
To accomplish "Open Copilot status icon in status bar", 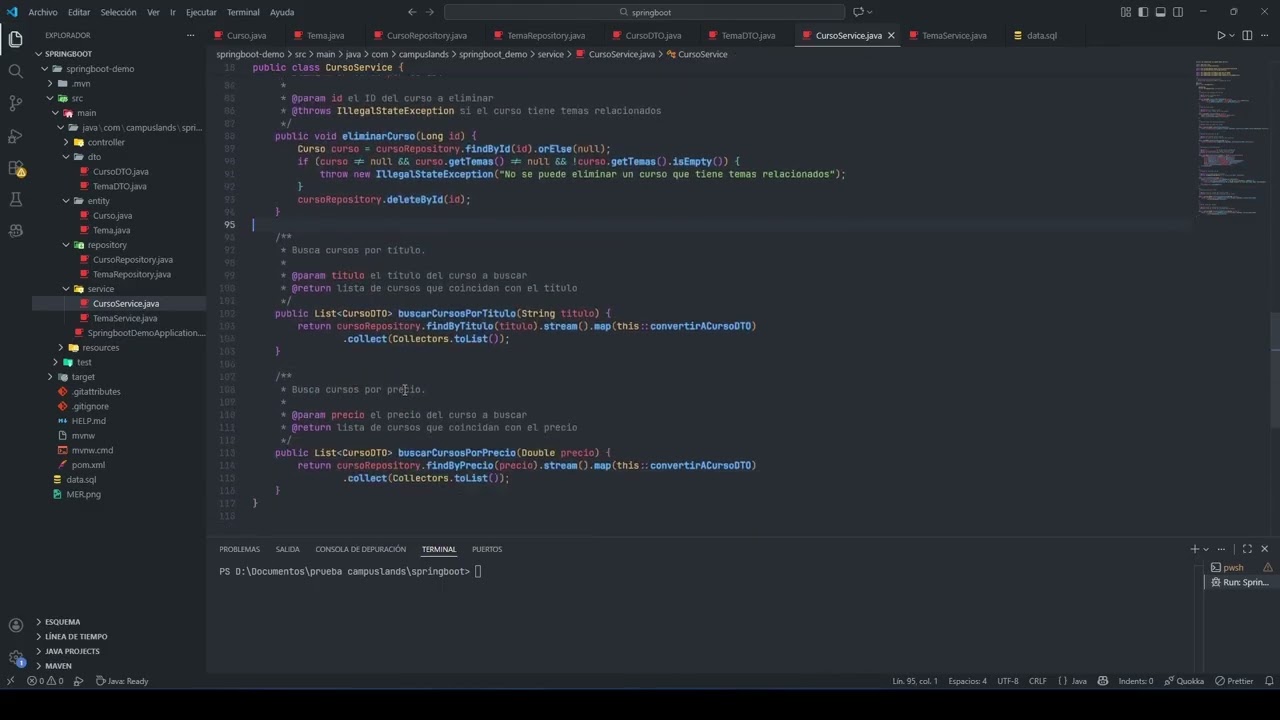I will point(1103,681).
